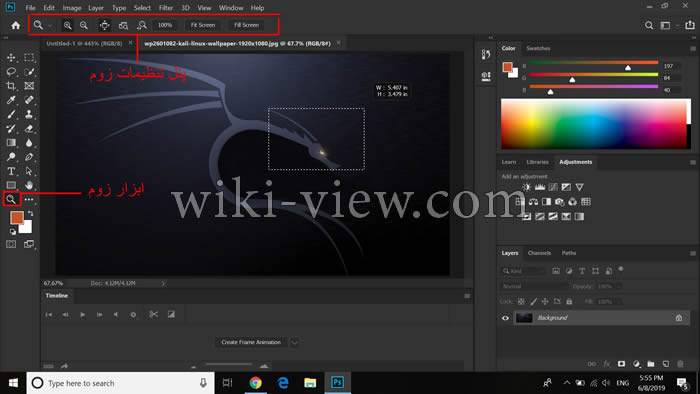Screen dimensions: 700x394
Task: Toggle layer filtering on/off switch
Action: point(621,270)
